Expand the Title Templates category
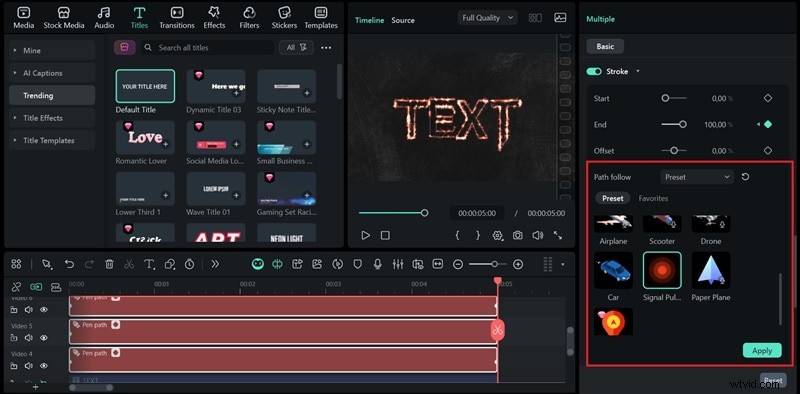 point(52,140)
